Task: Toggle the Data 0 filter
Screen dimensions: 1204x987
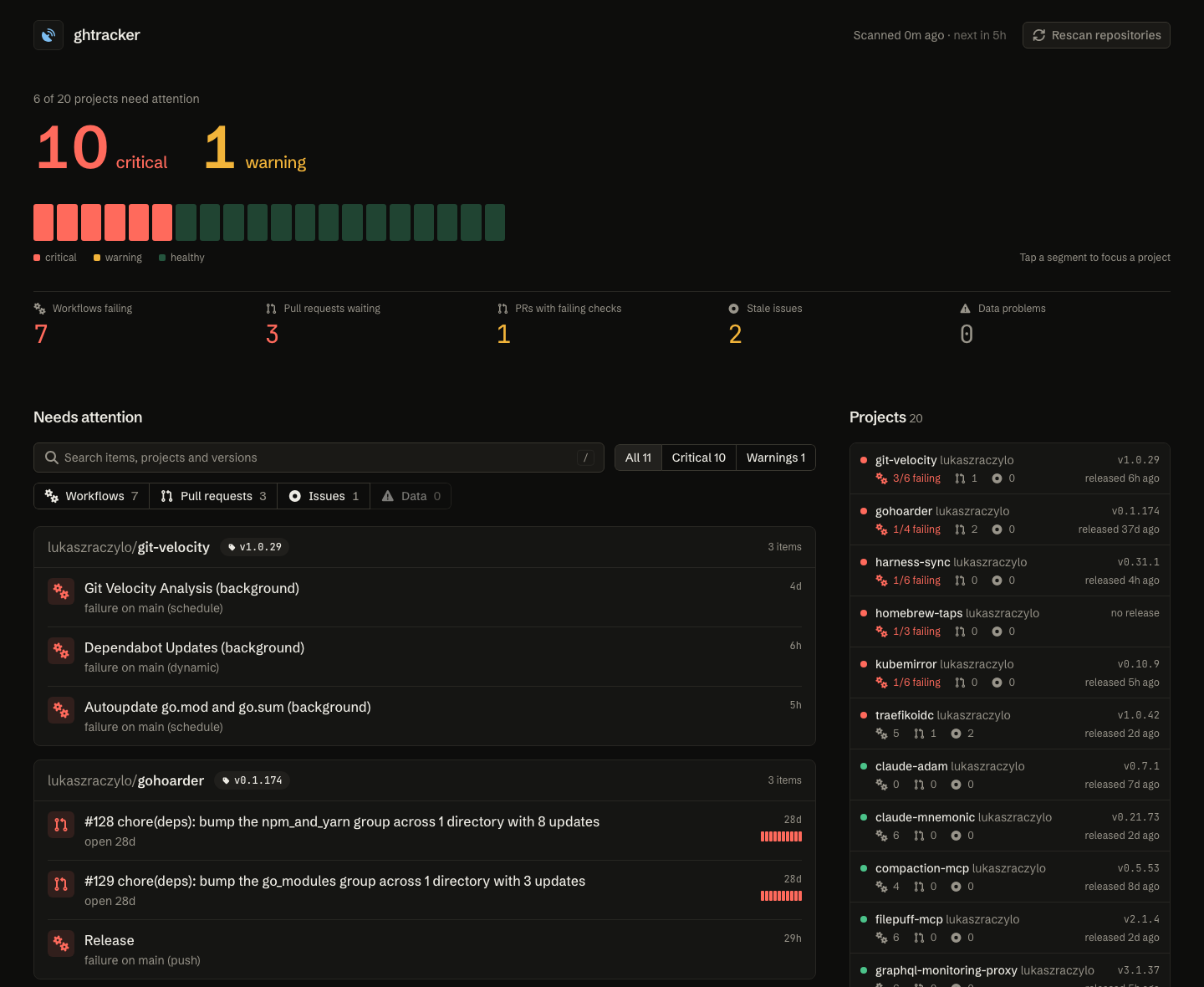Action: pos(411,496)
